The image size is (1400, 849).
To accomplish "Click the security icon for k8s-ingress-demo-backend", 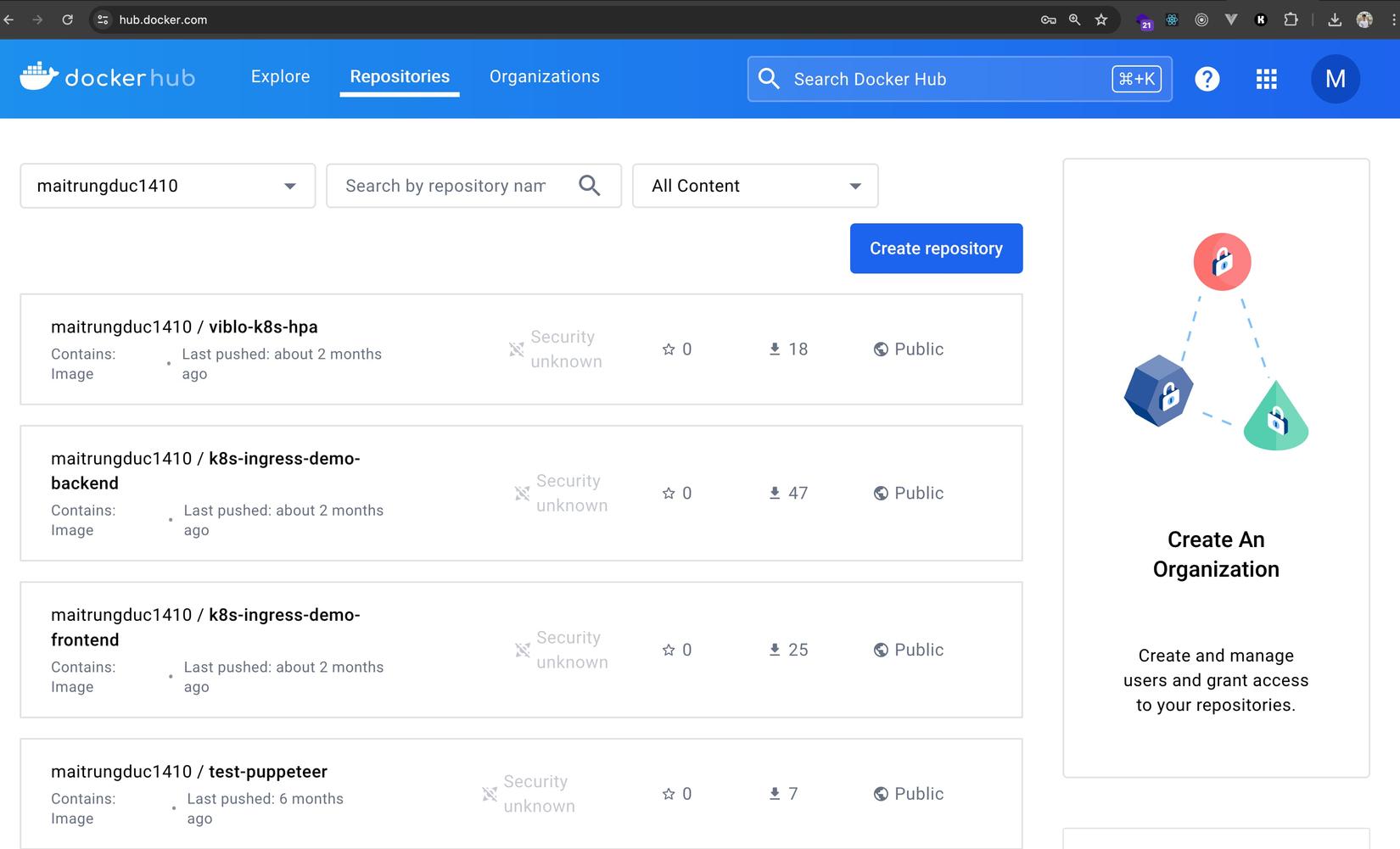I will tap(522, 494).
